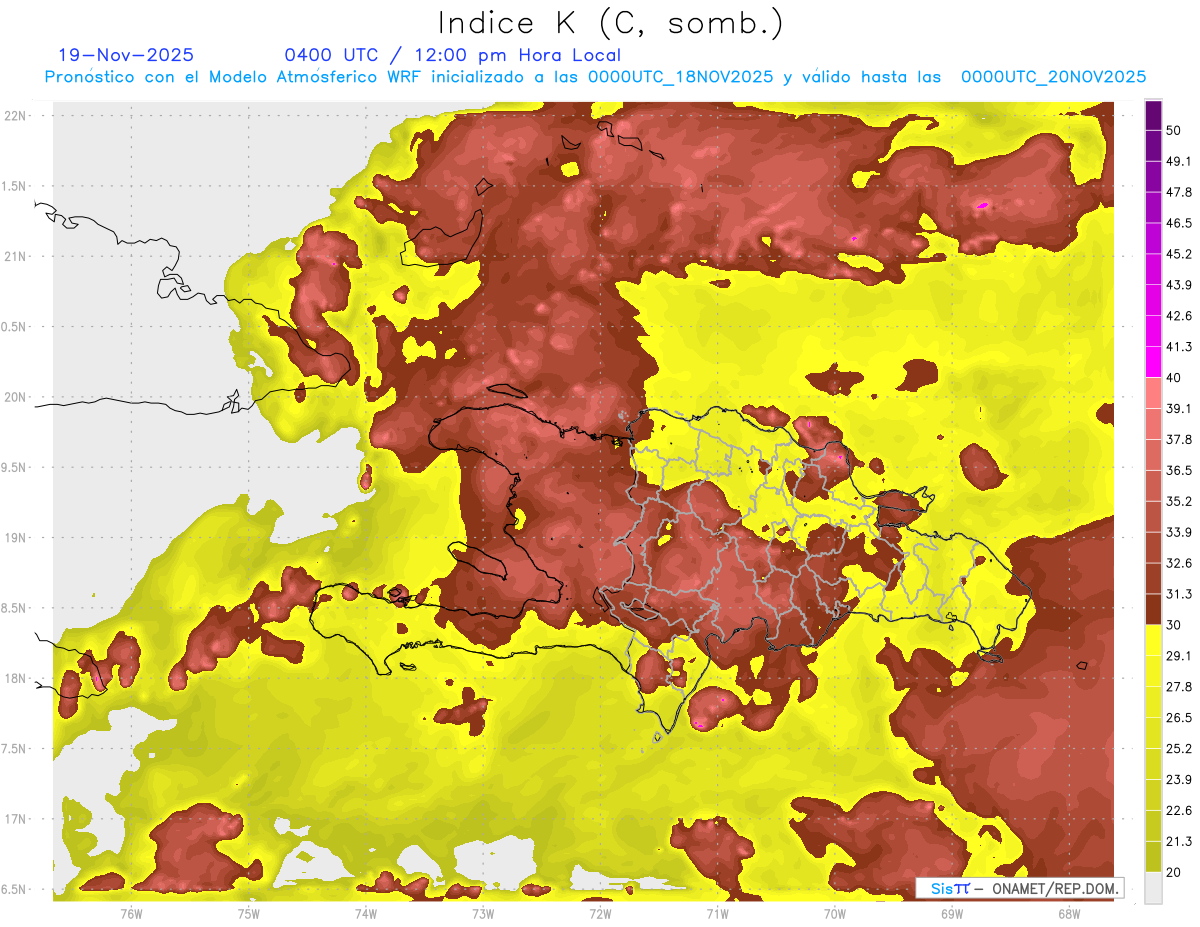Click the colorbar value "25.2"

(1179, 749)
